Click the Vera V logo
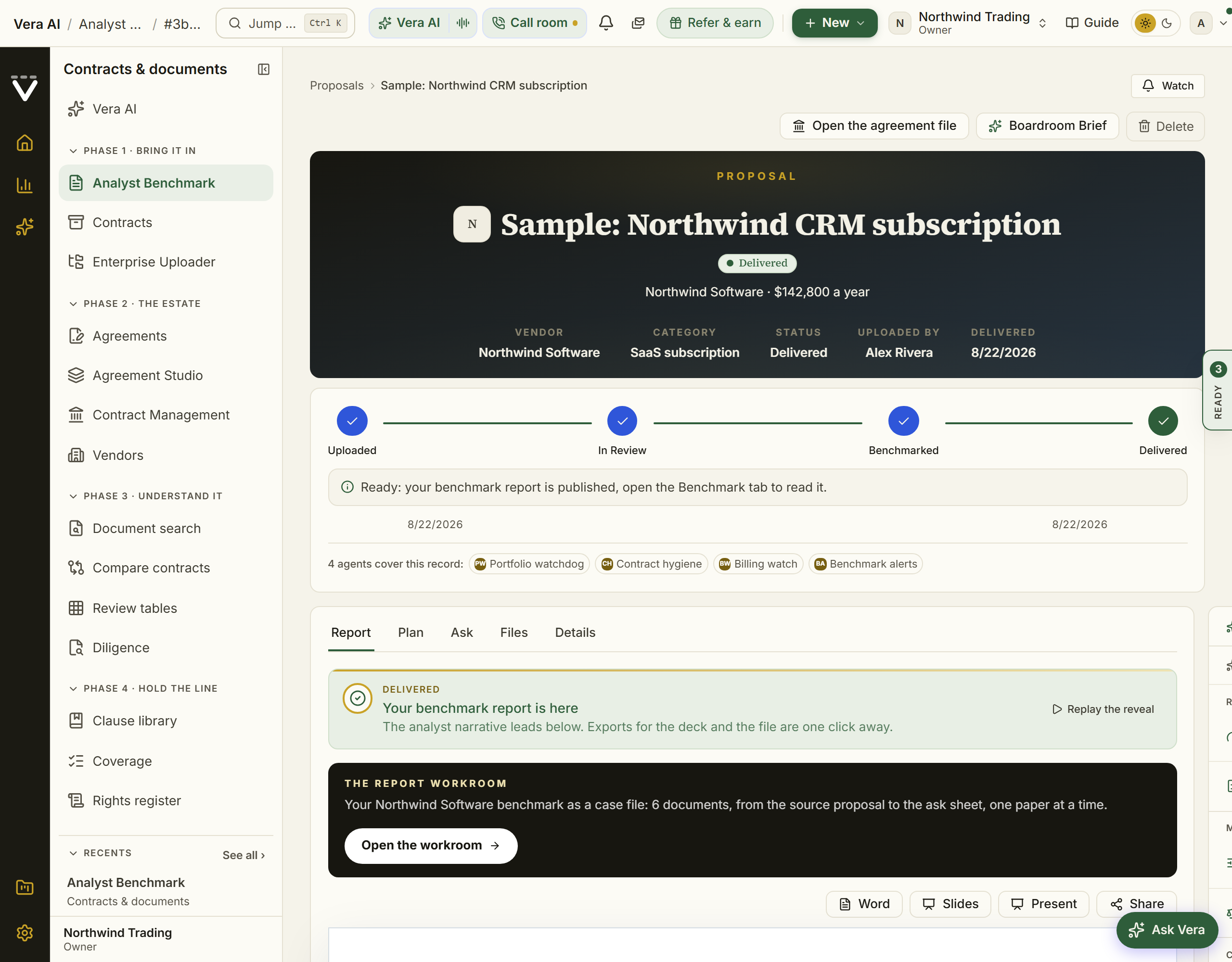This screenshot has width=1232, height=962. 24,88
